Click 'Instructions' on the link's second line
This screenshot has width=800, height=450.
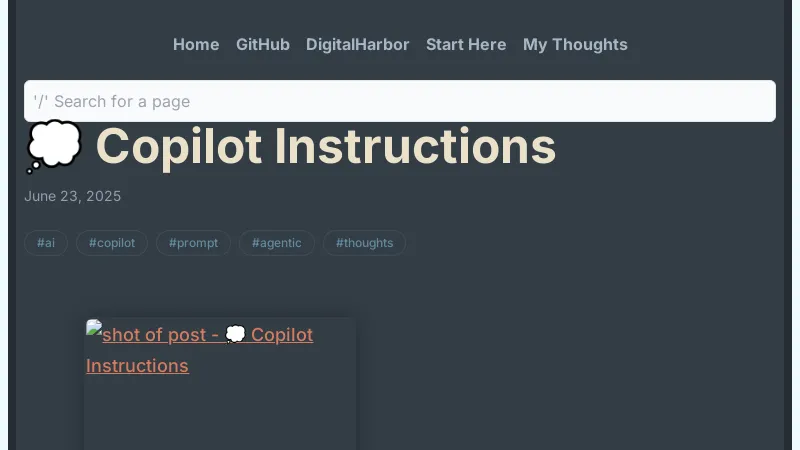click(x=137, y=366)
